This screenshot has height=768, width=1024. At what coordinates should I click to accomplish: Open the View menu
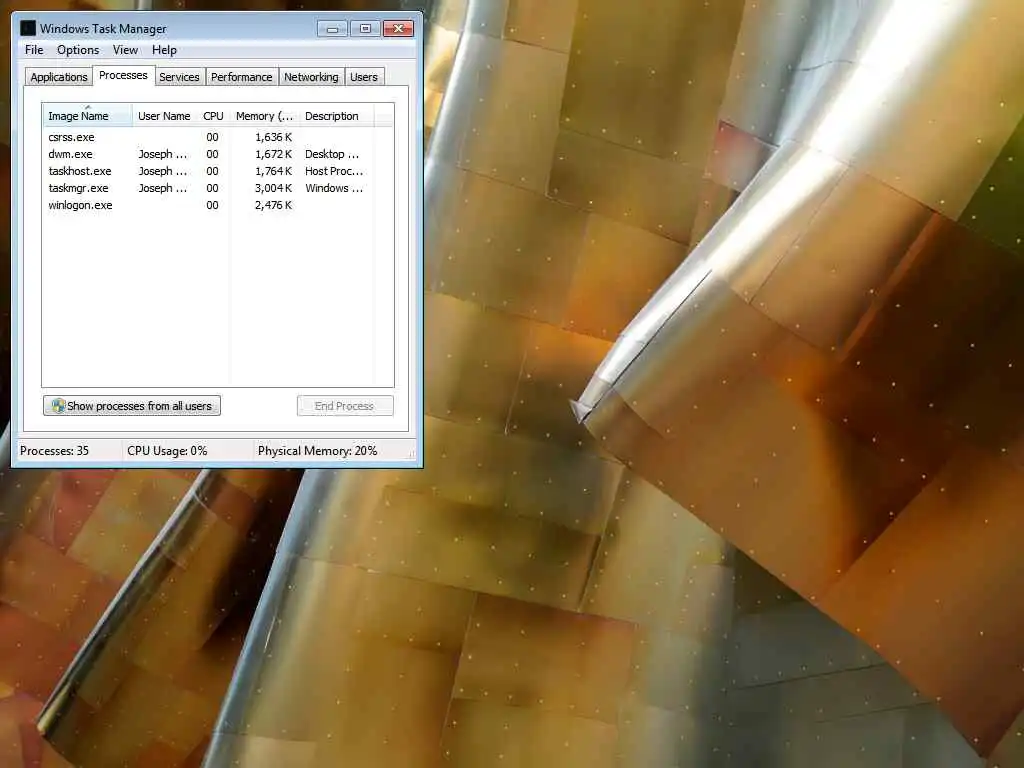click(125, 50)
